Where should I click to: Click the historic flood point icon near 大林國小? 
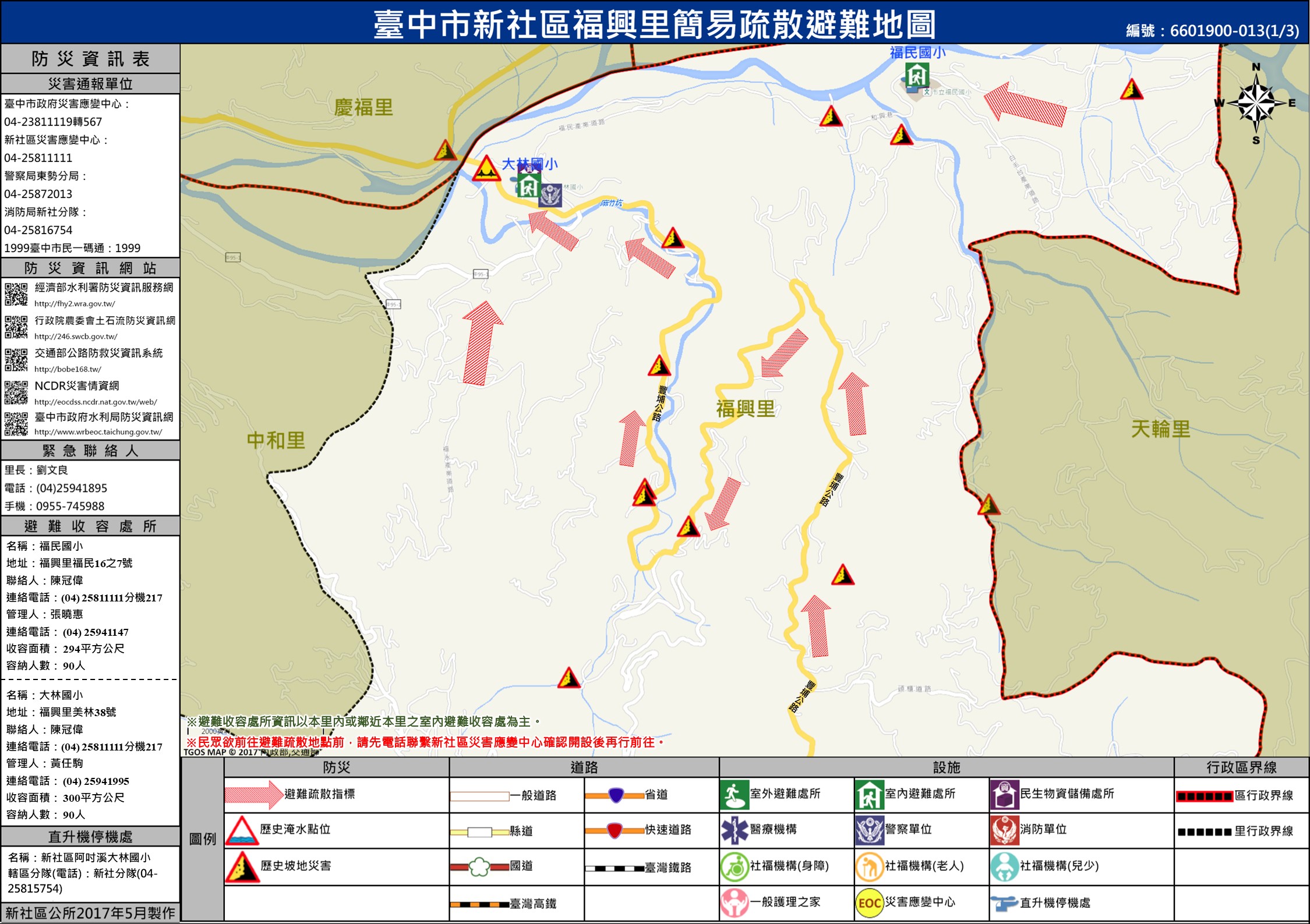486,169
